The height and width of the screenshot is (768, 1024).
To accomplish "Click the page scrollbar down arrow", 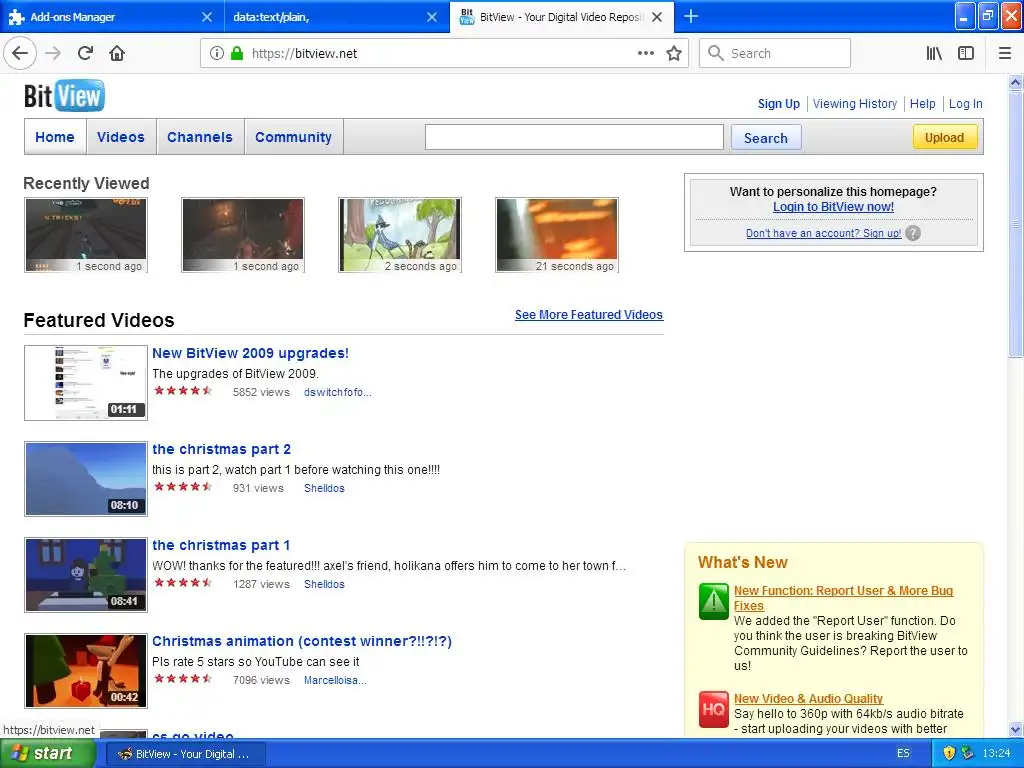I will click(x=1015, y=729).
